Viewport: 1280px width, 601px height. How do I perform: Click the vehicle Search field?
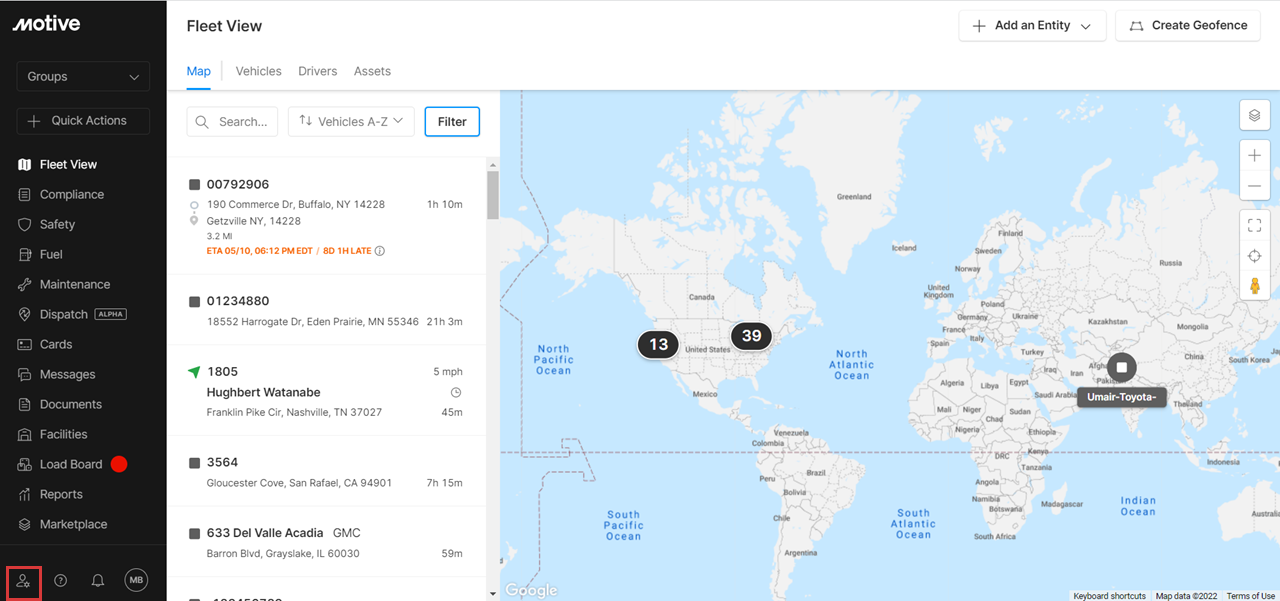click(x=232, y=122)
